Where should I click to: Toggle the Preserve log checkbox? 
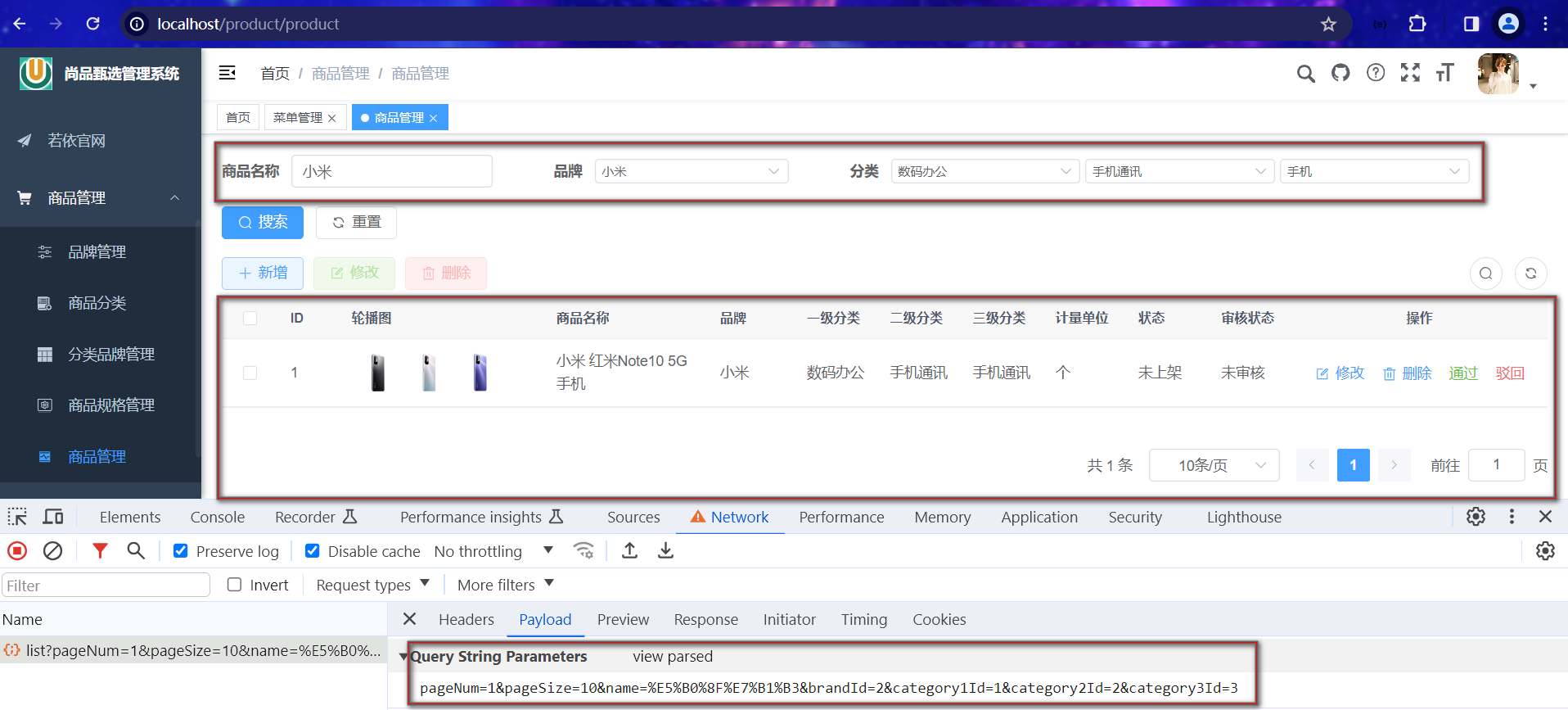click(x=181, y=551)
